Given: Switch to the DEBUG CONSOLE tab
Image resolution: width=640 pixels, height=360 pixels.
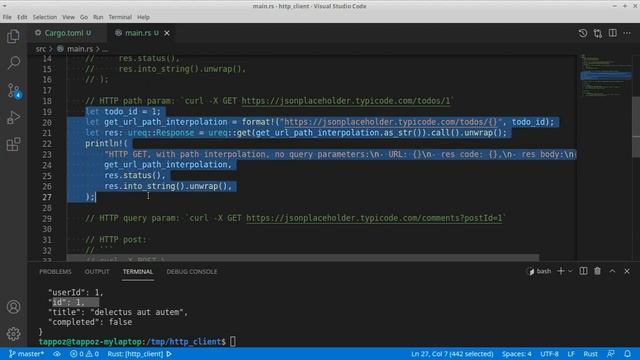Looking at the screenshot, I should [x=192, y=271].
